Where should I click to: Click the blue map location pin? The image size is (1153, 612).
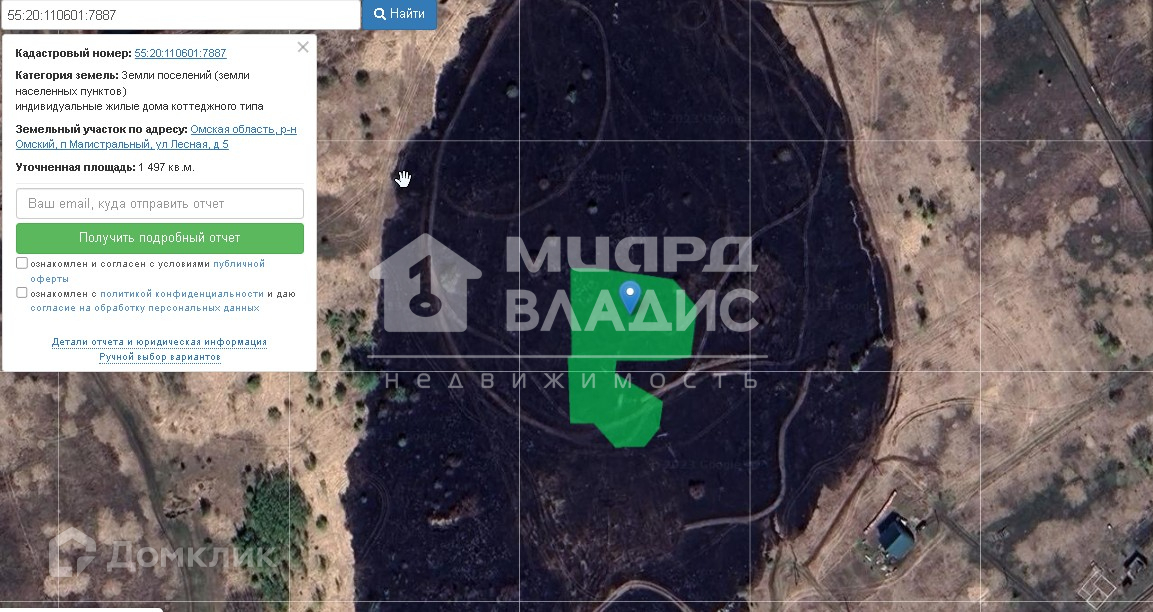point(629,296)
